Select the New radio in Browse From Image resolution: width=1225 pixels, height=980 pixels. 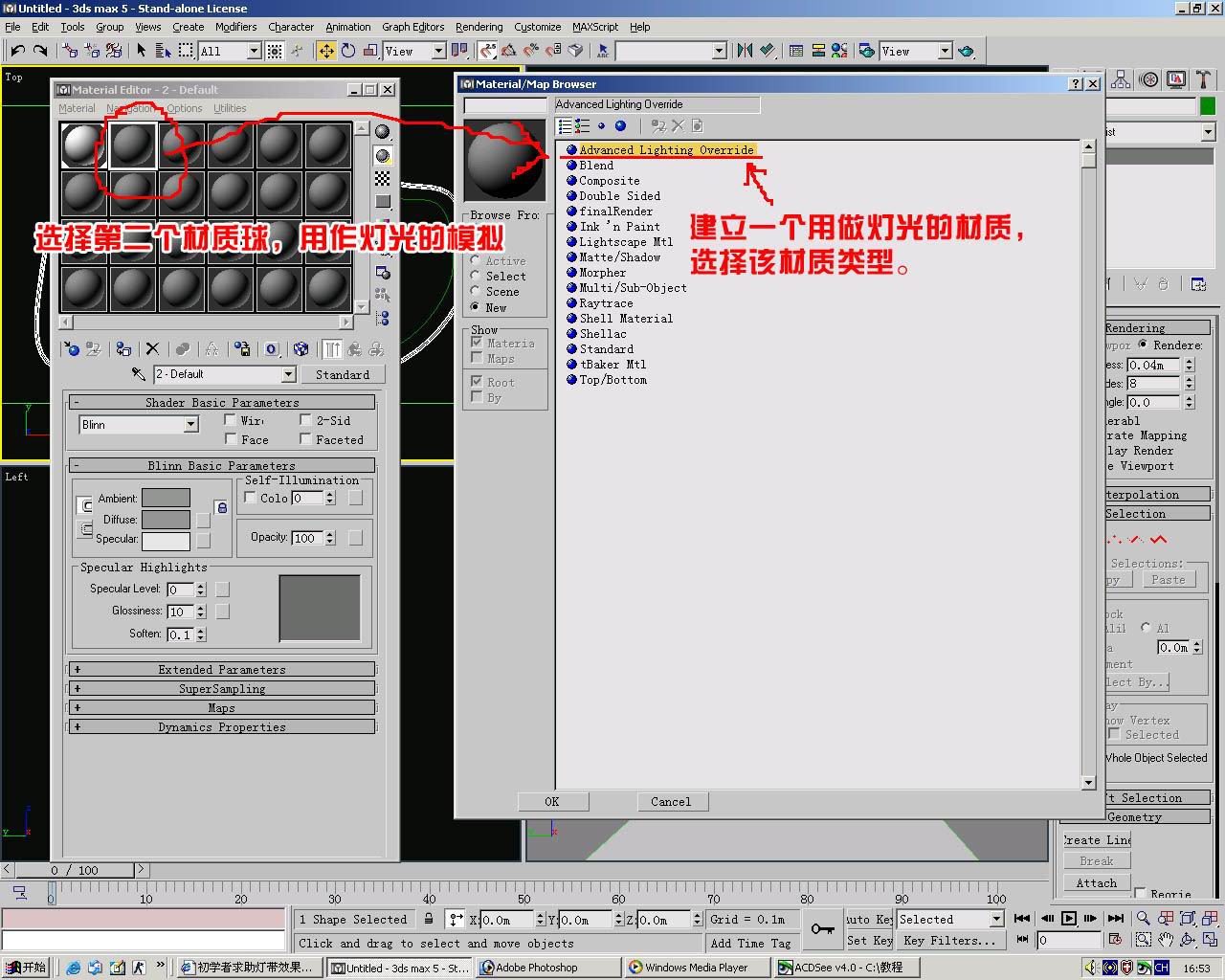click(x=475, y=306)
